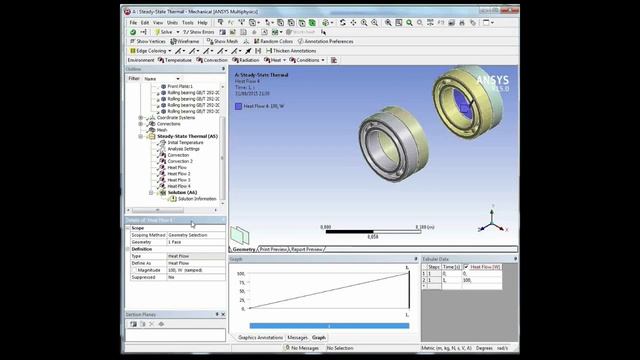
Task: Open the Tools menu
Action: coord(187,23)
